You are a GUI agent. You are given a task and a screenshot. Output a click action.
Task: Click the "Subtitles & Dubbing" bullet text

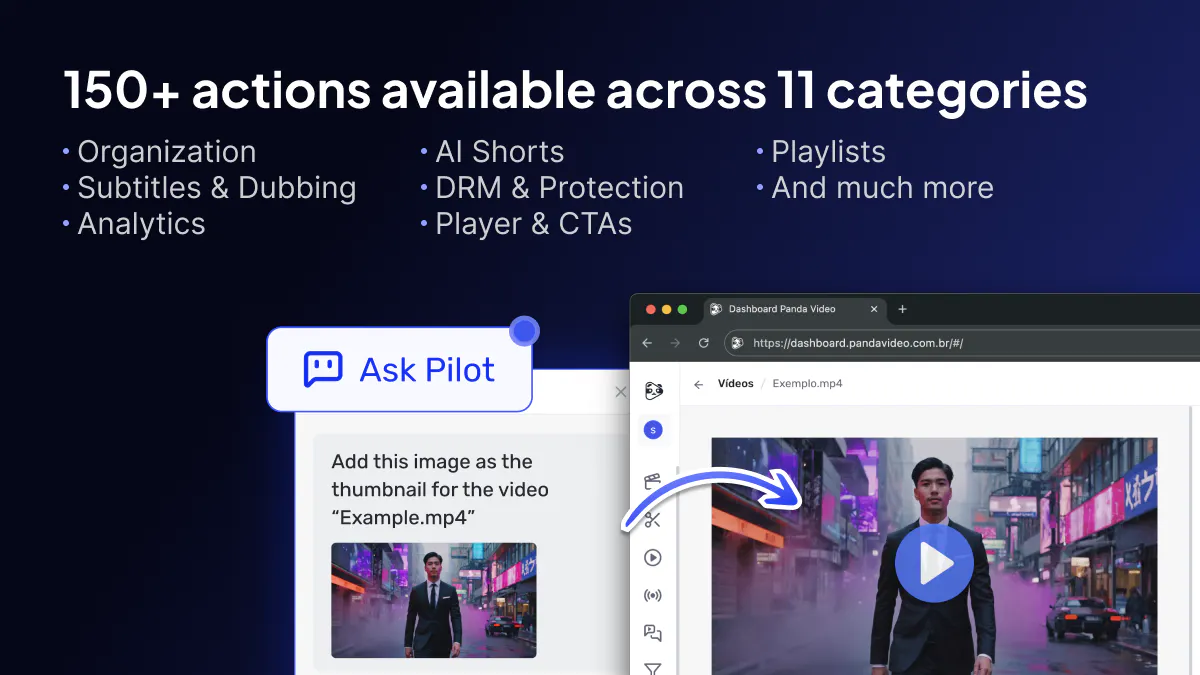click(217, 188)
